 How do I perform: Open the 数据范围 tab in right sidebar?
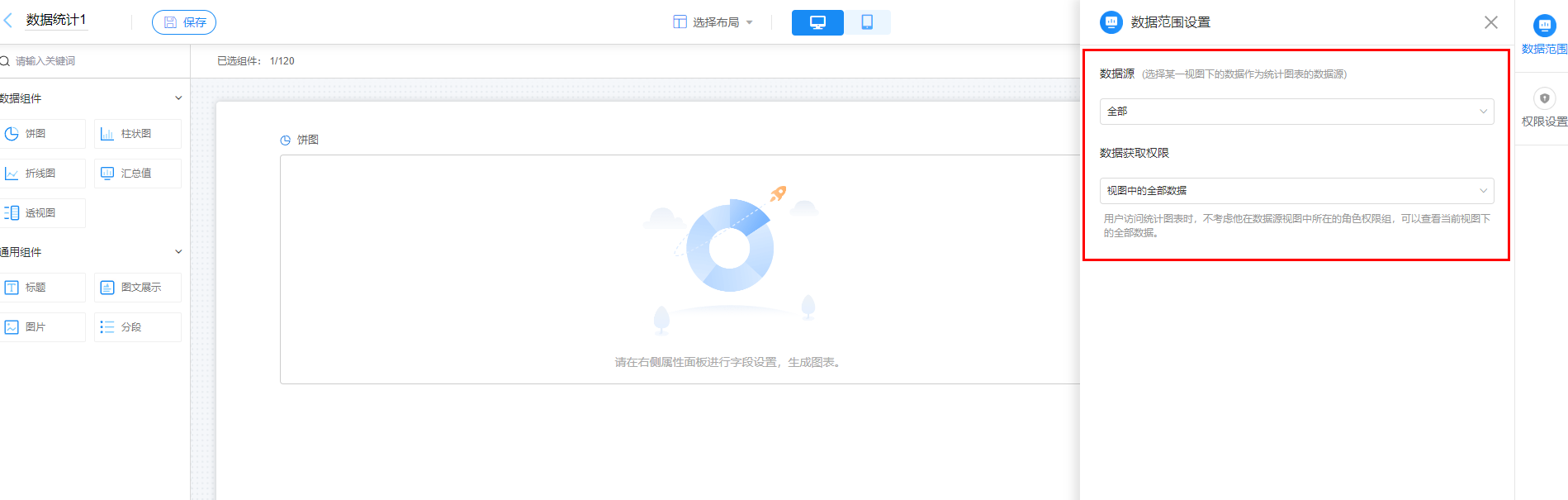1544,35
